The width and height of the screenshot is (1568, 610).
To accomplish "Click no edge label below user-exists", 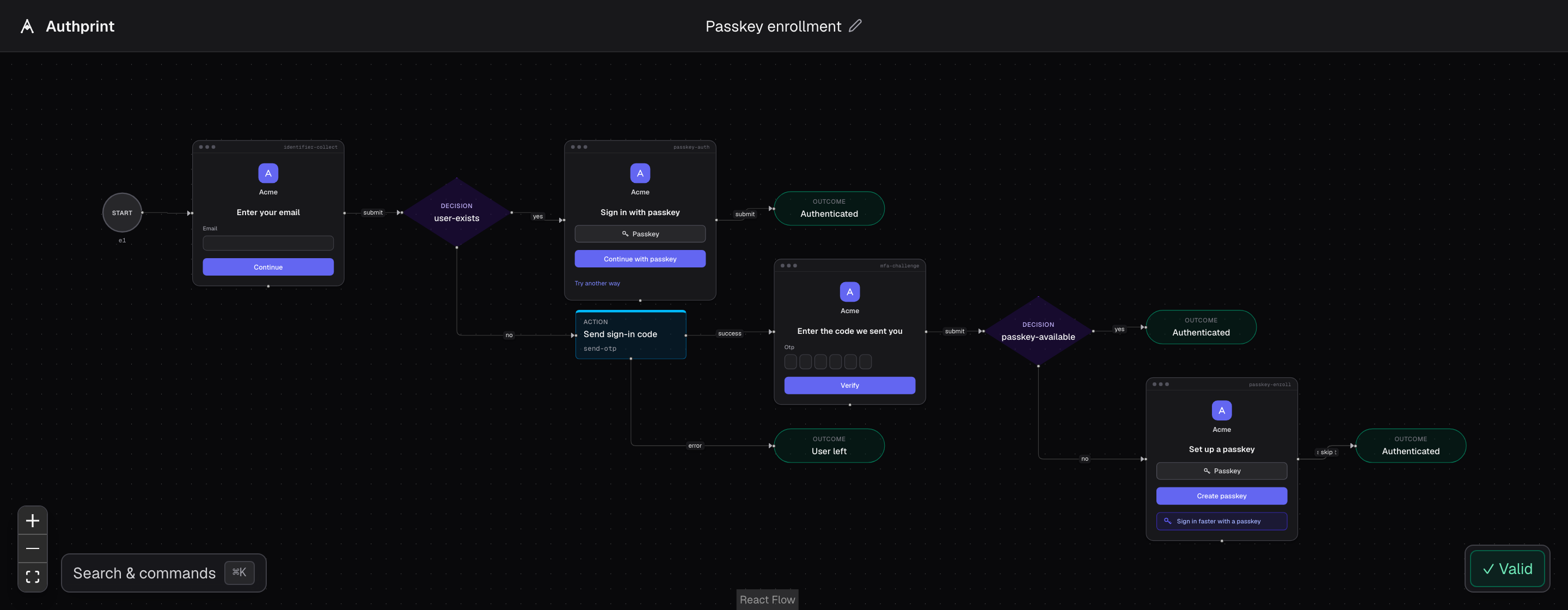I will 509,335.
